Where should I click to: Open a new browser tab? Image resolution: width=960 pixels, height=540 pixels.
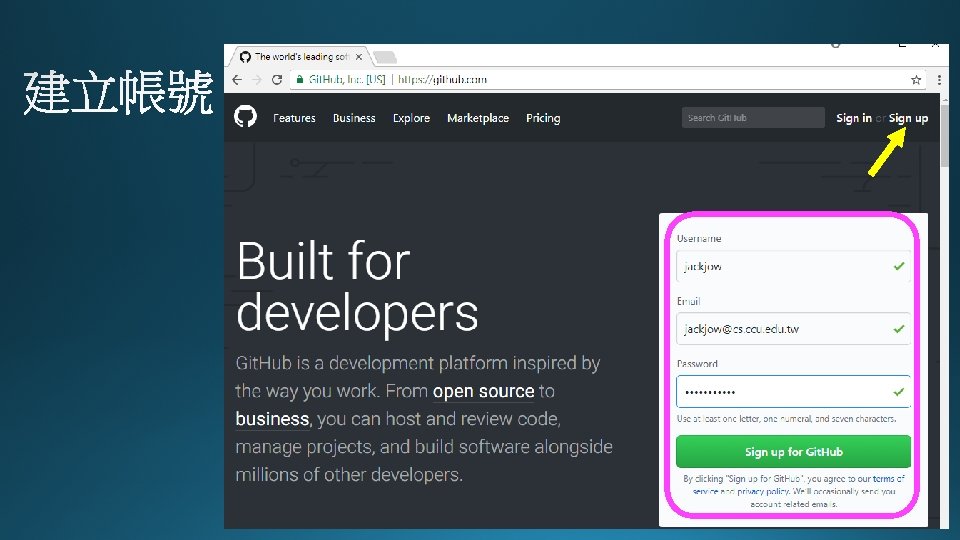(385, 57)
